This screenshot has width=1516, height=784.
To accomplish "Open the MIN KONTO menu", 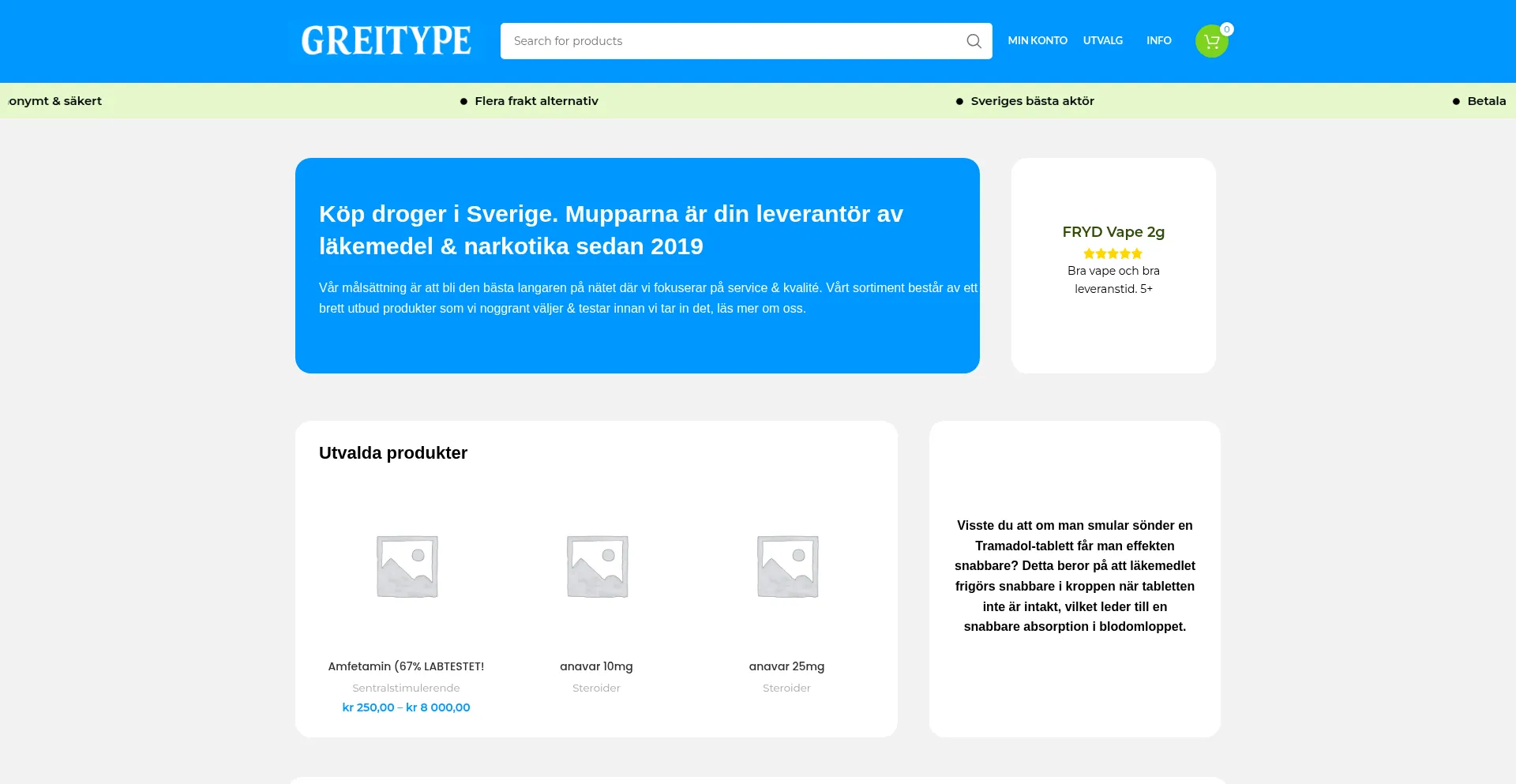I will click(x=1038, y=40).
